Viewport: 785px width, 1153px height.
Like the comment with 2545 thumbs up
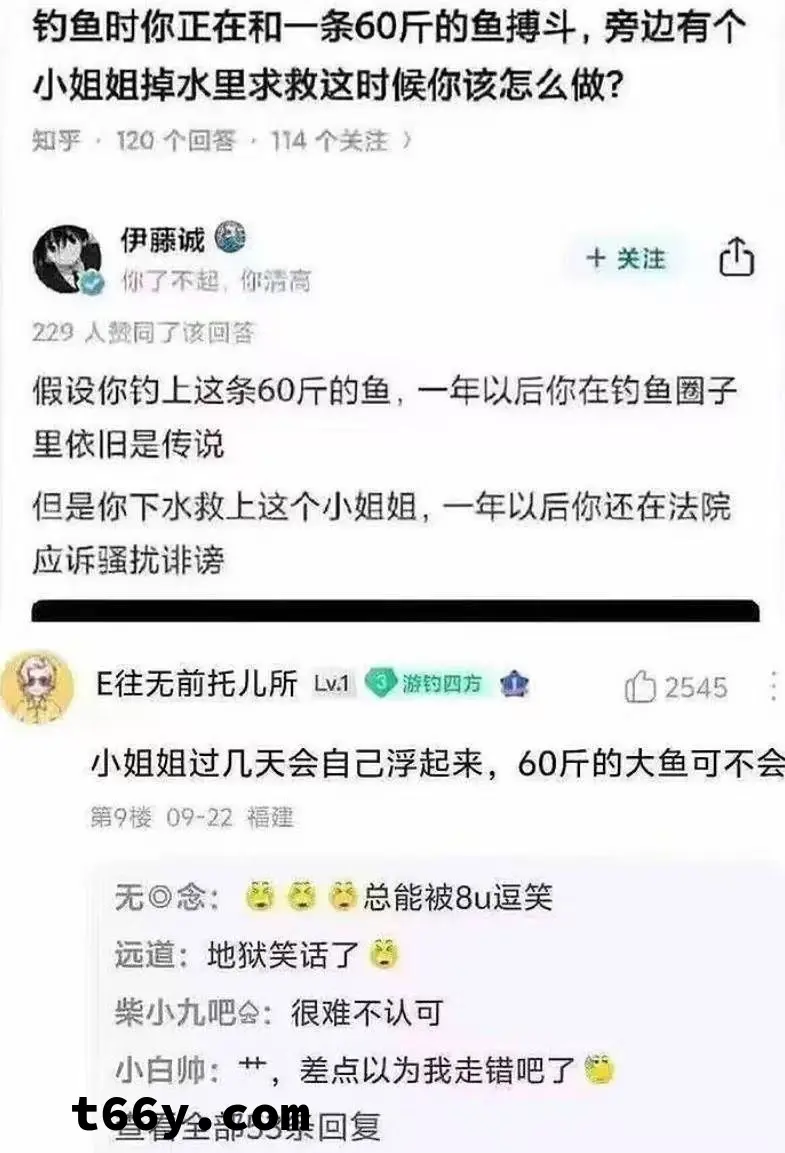point(639,687)
